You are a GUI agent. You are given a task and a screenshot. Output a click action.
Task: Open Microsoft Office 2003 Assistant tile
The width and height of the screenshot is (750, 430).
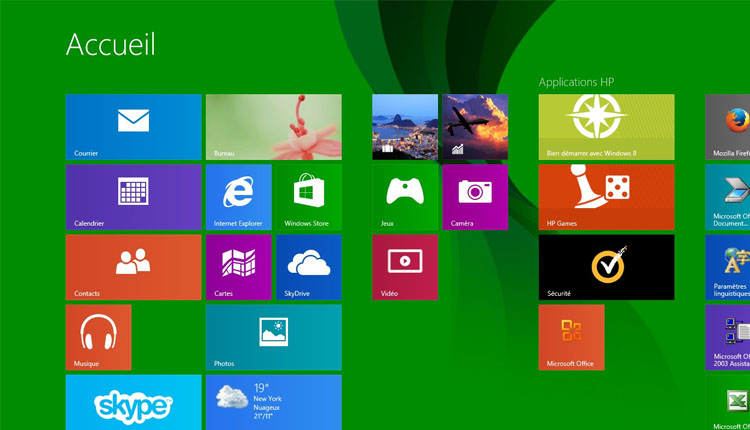[x=728, y=337]
